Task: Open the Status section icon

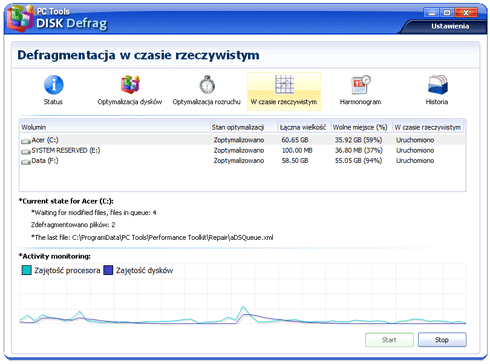Action: click(x=54, y=85)
